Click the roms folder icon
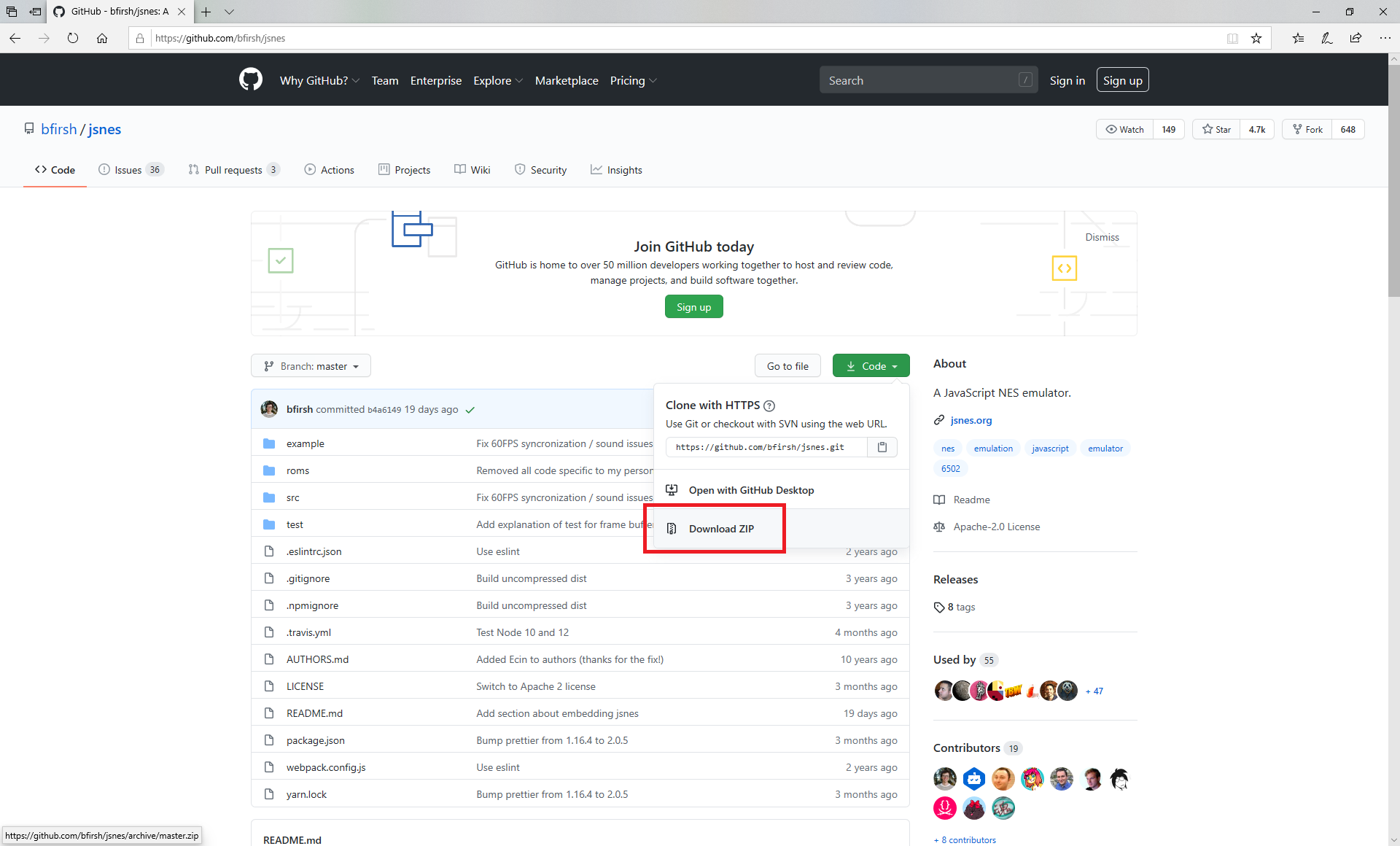Screen dimensions: 1400x846 tap(269, 470)
